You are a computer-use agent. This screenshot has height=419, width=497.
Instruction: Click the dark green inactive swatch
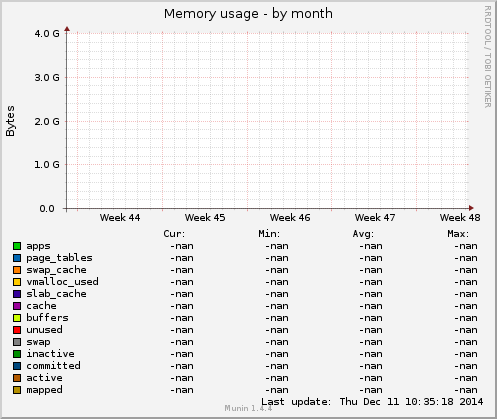pyautogui.click(x=17, y=354)
